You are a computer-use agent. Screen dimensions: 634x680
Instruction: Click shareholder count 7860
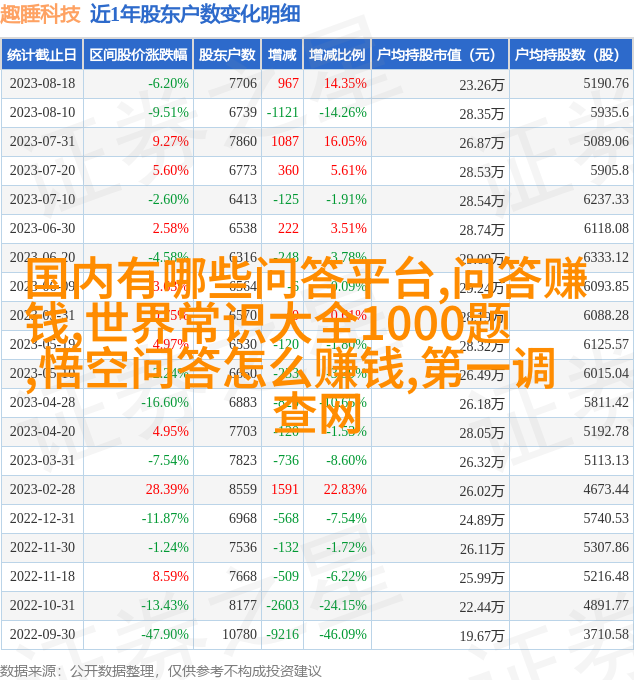243,141
